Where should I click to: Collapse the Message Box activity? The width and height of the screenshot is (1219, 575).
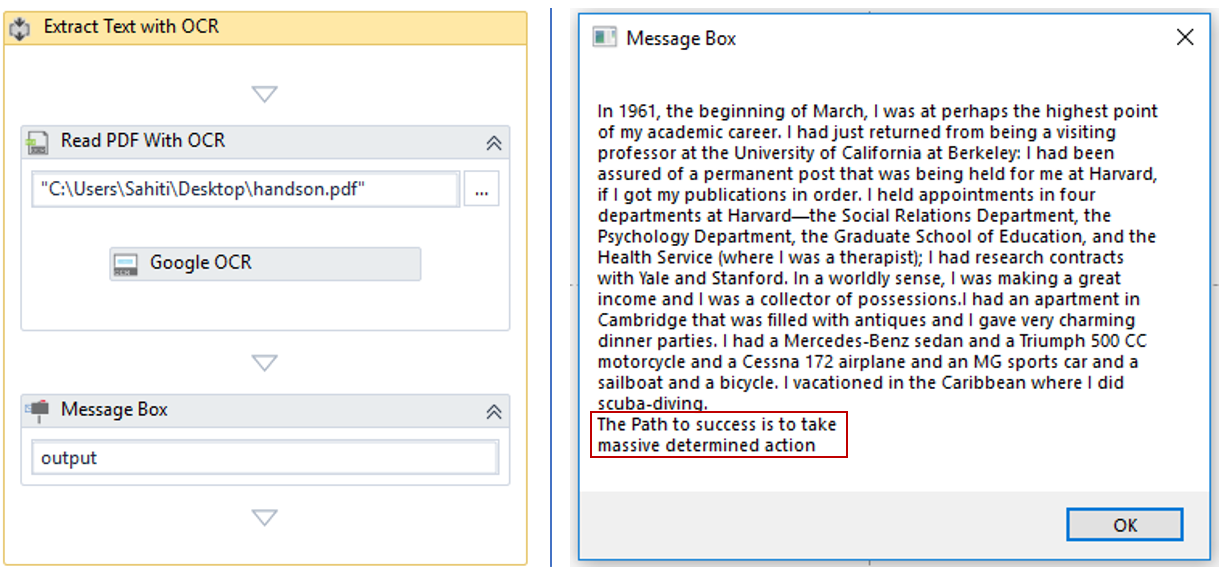click(493, 411)
